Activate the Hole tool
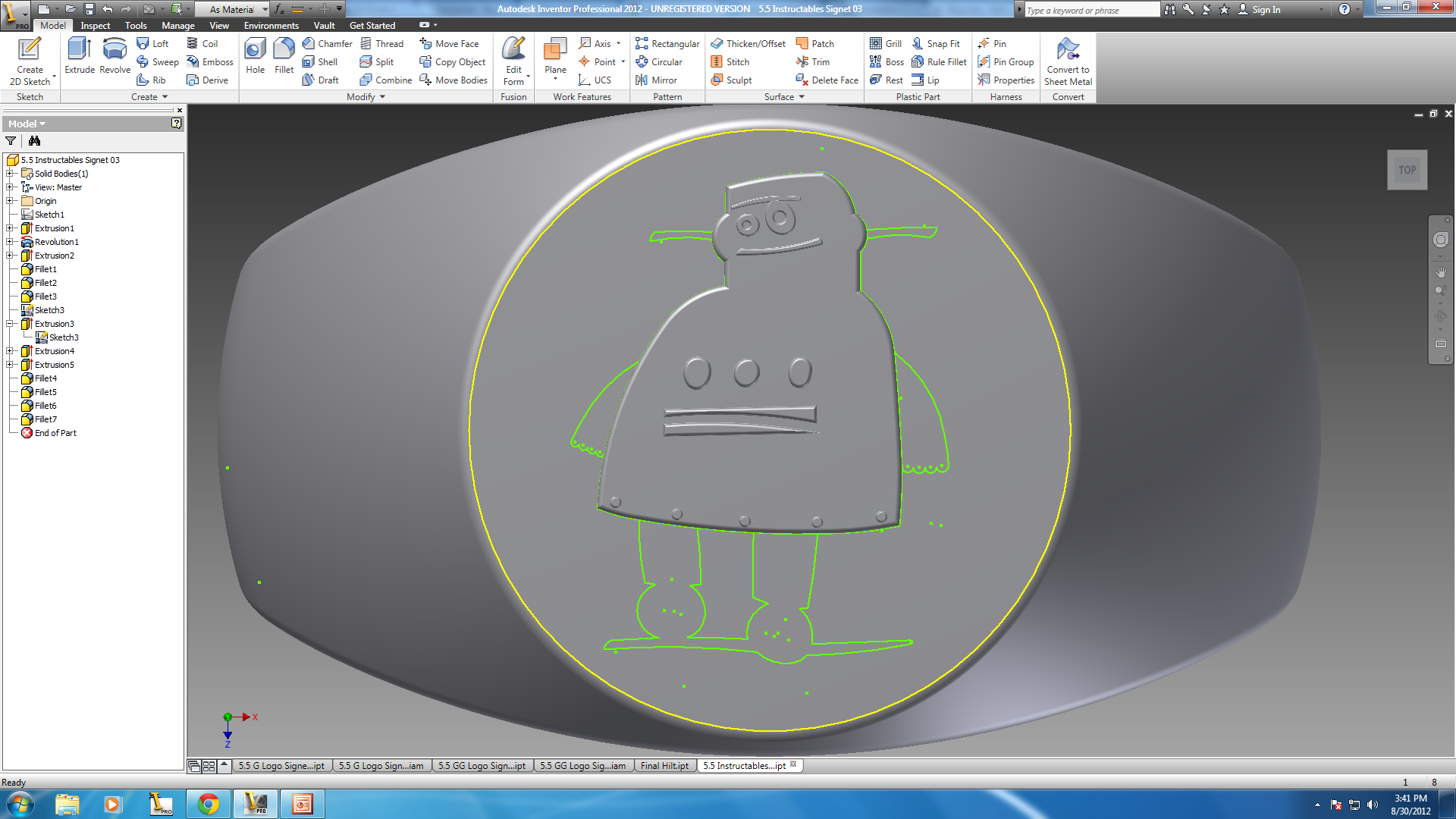1456x819 pixels. point(256,55)
